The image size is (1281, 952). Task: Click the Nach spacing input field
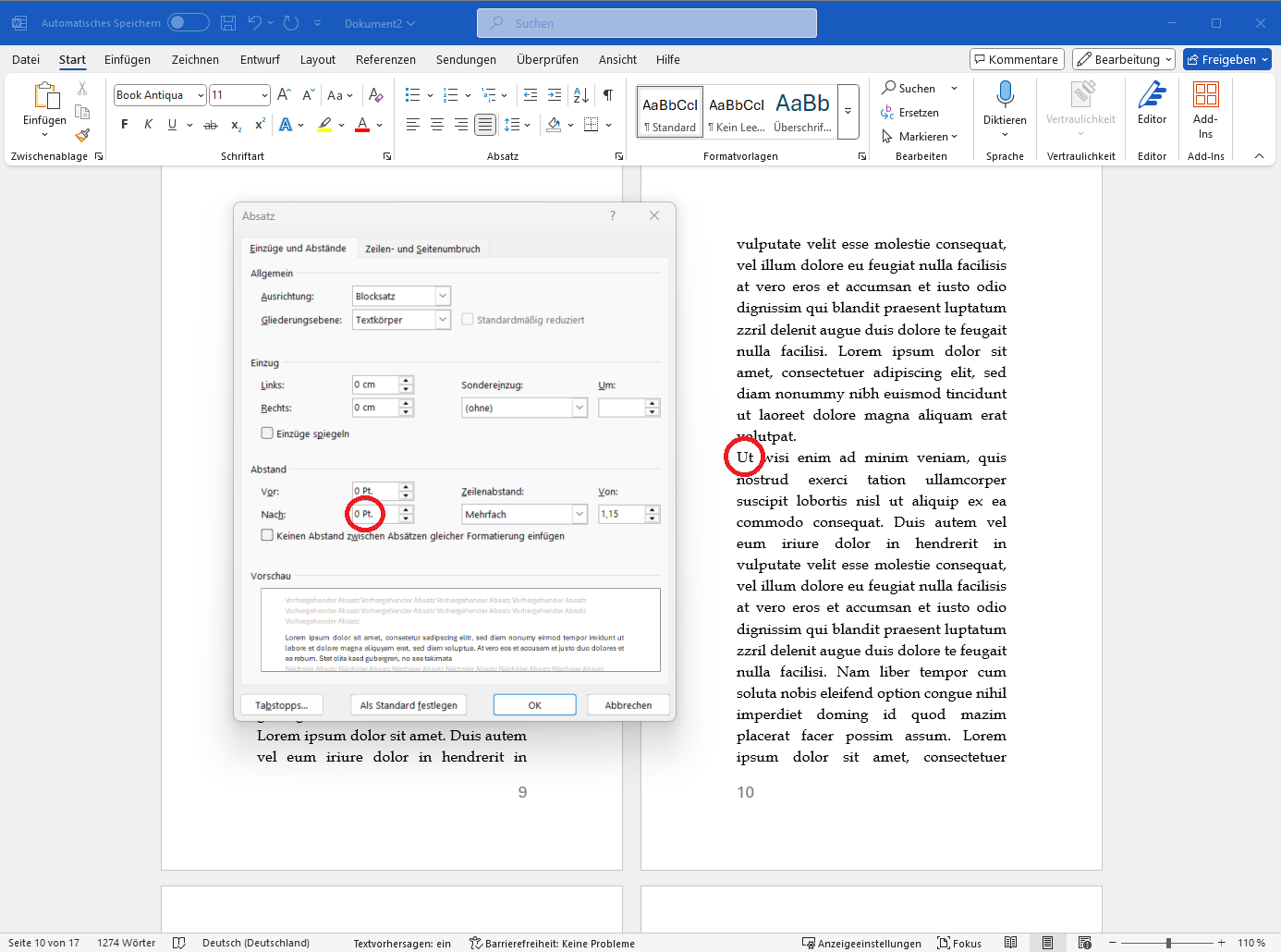[375, 514]
